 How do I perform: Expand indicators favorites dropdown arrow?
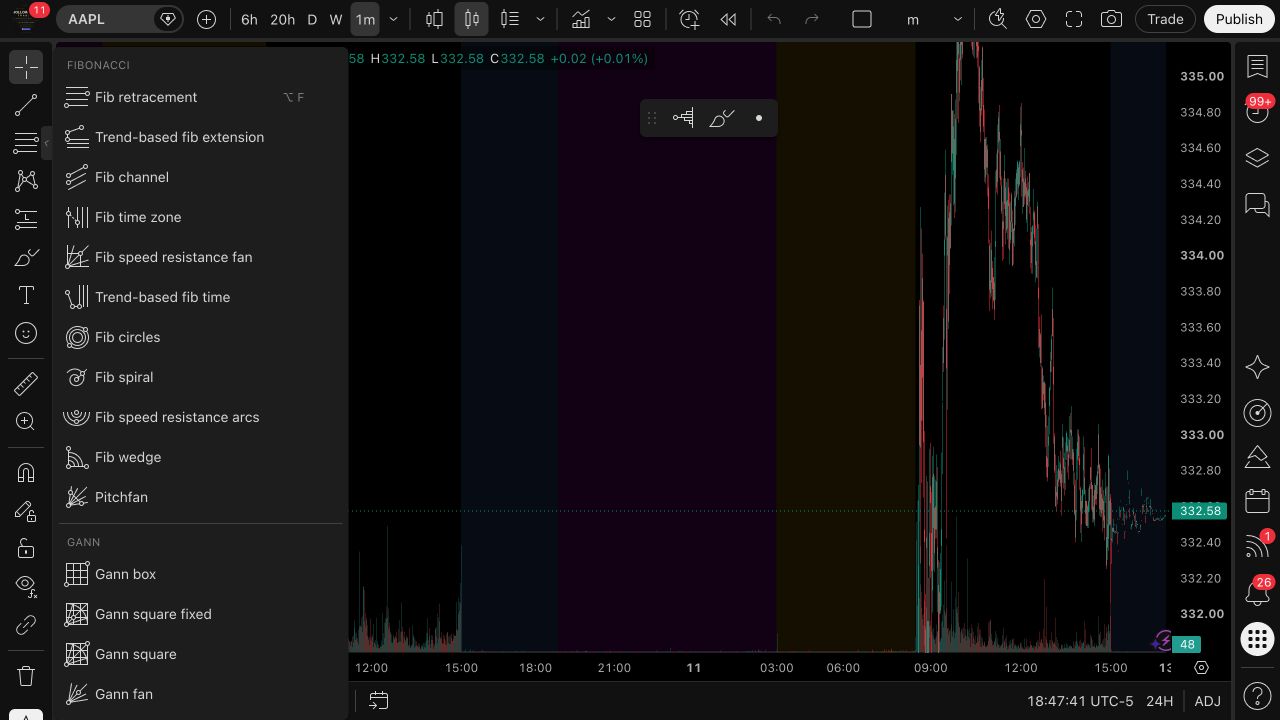pos(611,19)
